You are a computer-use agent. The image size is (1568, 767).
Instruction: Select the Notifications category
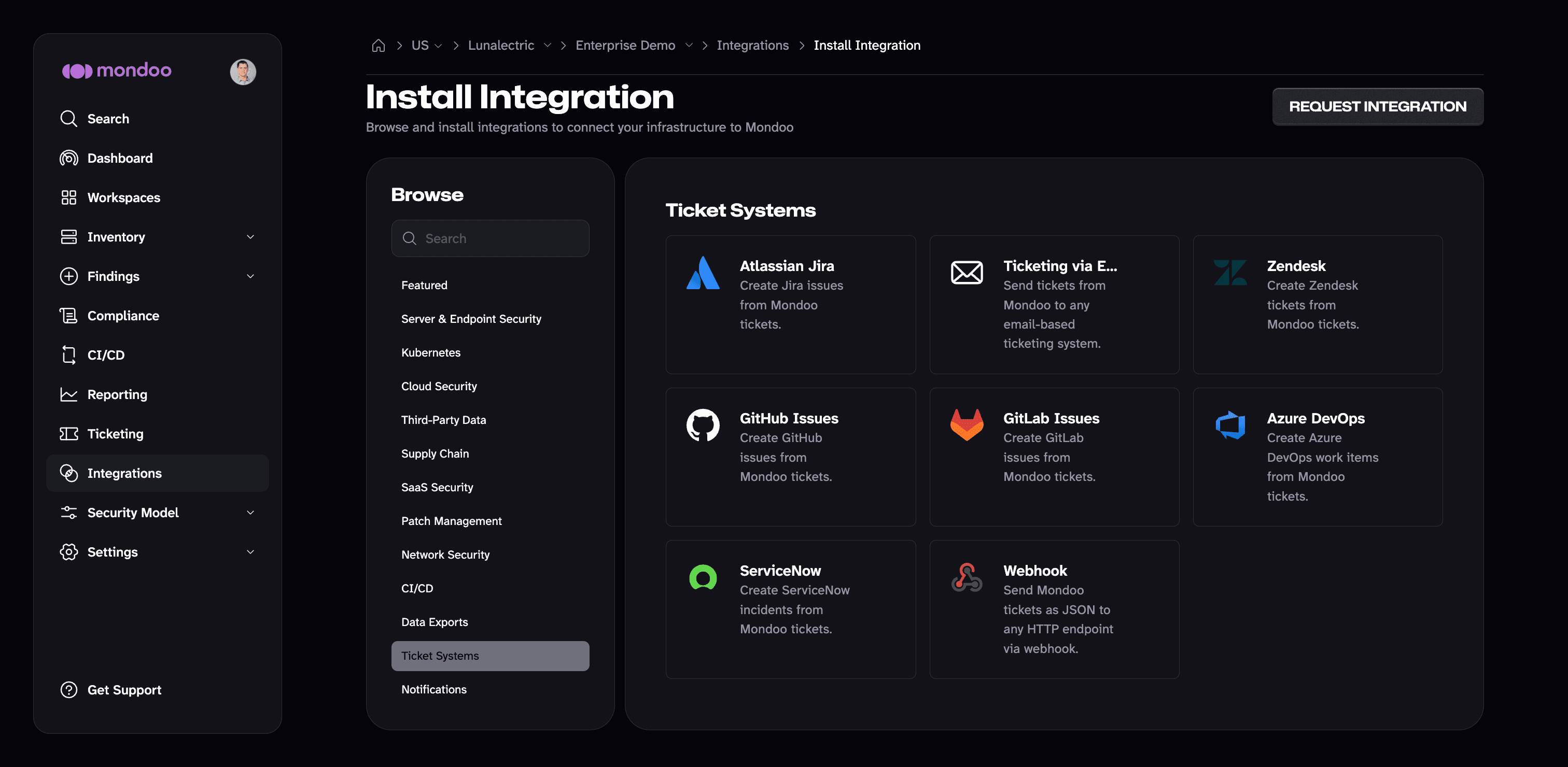(x=490, y=689)
